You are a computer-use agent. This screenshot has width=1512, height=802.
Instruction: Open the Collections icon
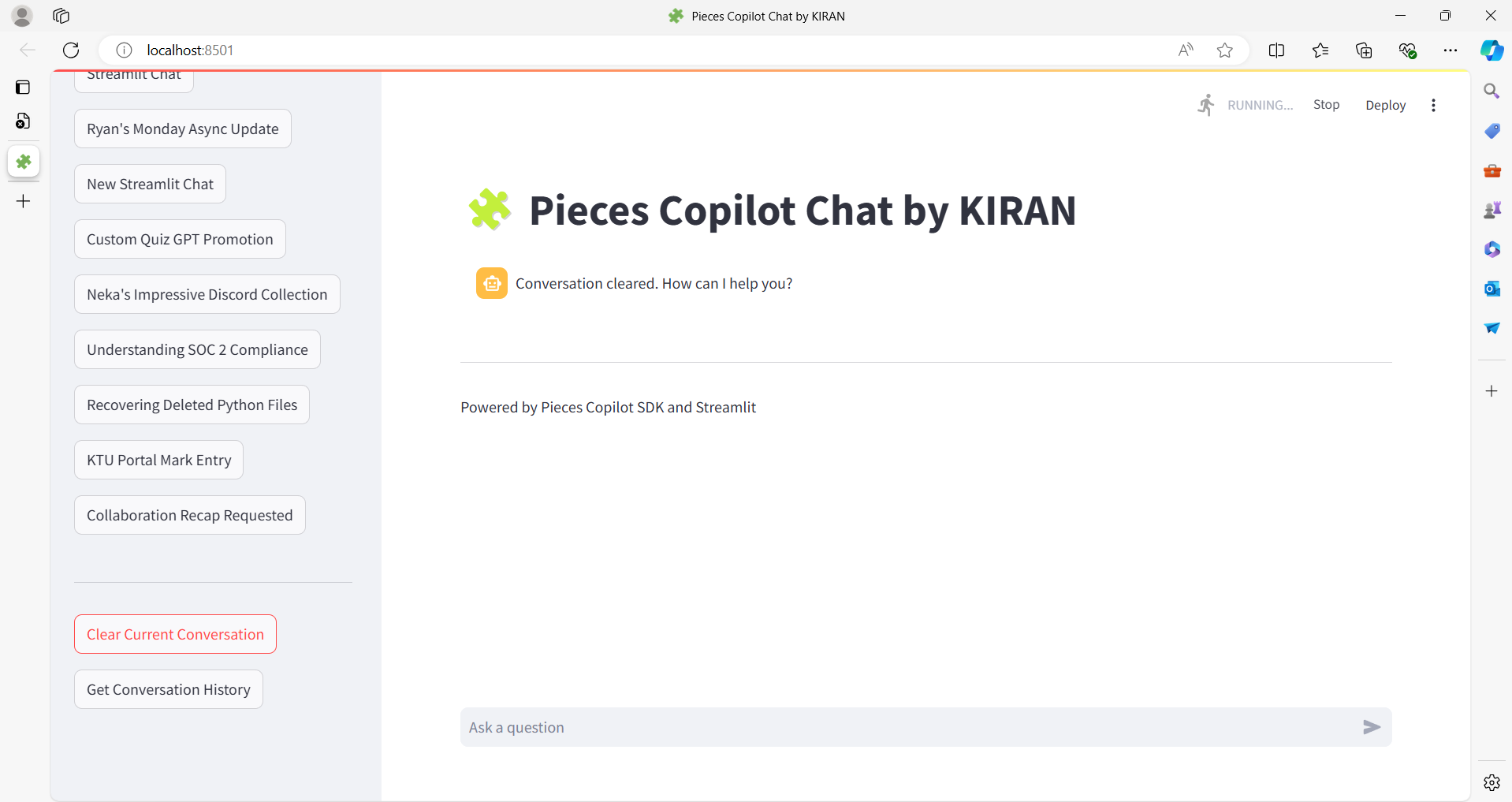click(x=1364, y=50)
